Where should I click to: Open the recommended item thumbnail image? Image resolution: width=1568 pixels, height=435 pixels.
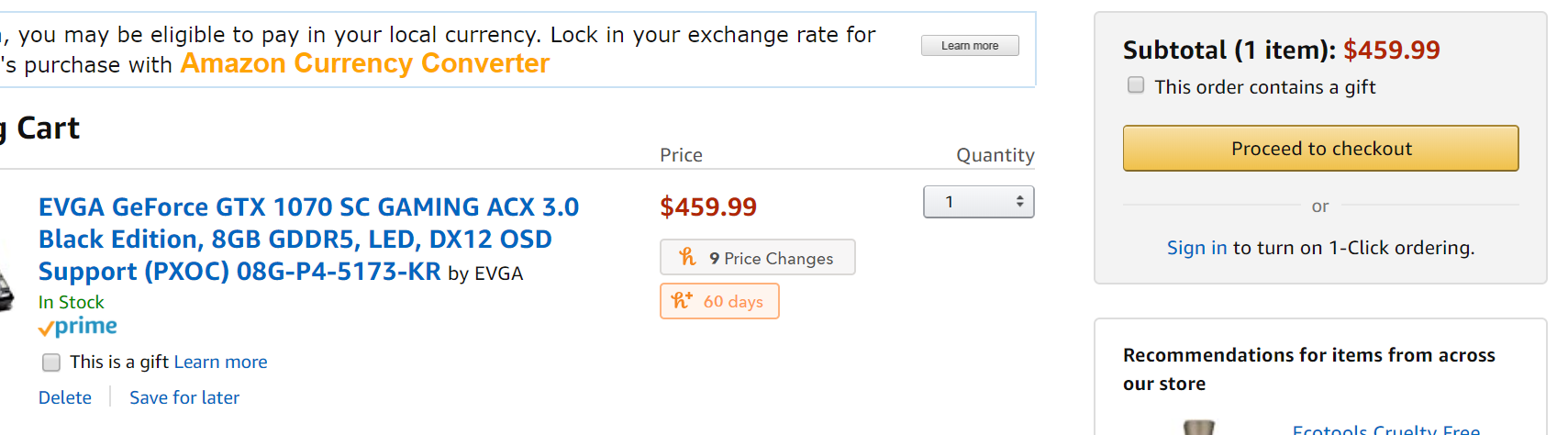pos(1198,427)
